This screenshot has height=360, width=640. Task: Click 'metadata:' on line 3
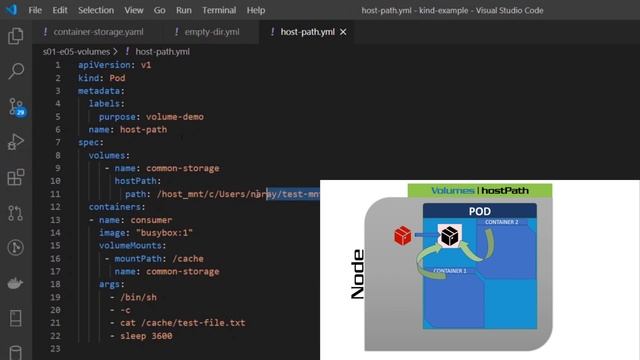pyautogui.click(x=101, y=91)
